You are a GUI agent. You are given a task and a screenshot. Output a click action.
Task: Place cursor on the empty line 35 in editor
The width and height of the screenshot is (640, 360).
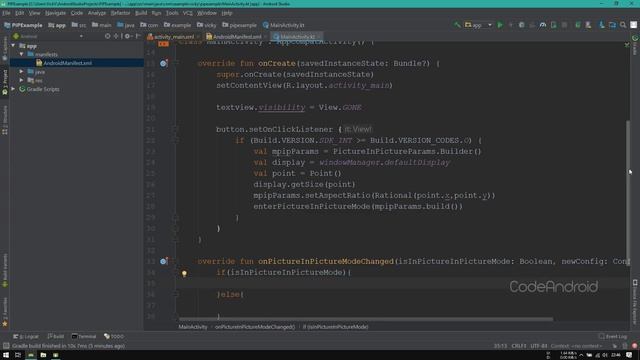point(402,283)
